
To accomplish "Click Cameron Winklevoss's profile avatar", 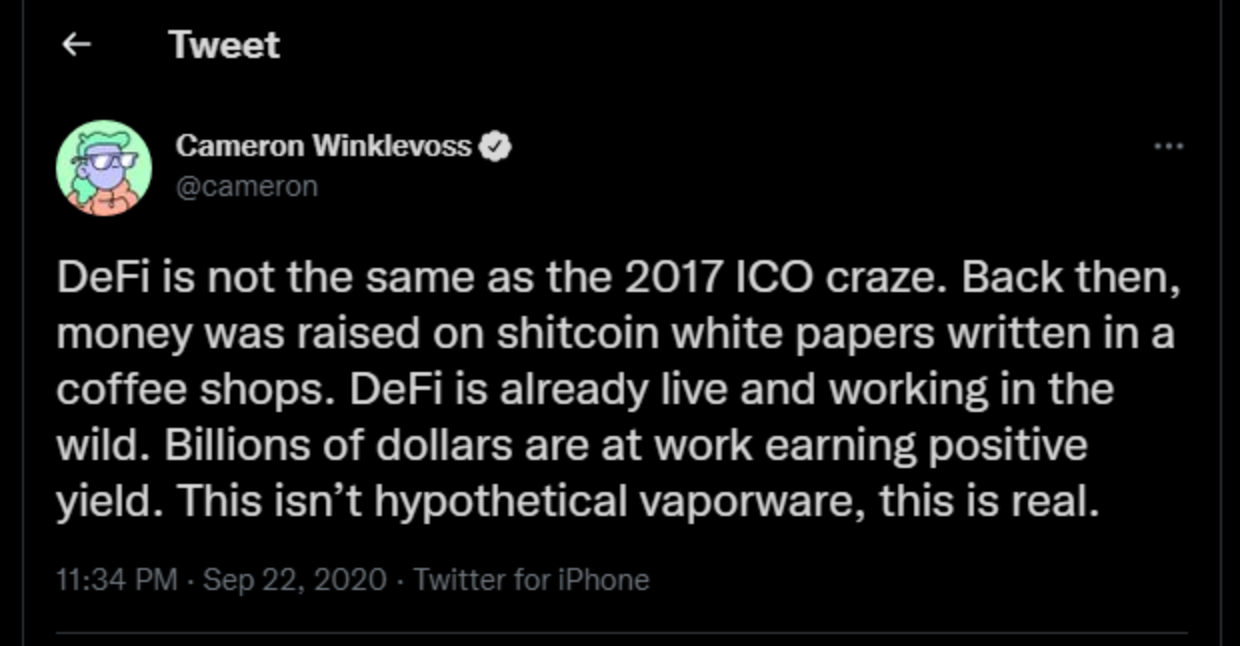I will (x=104, y=168).
